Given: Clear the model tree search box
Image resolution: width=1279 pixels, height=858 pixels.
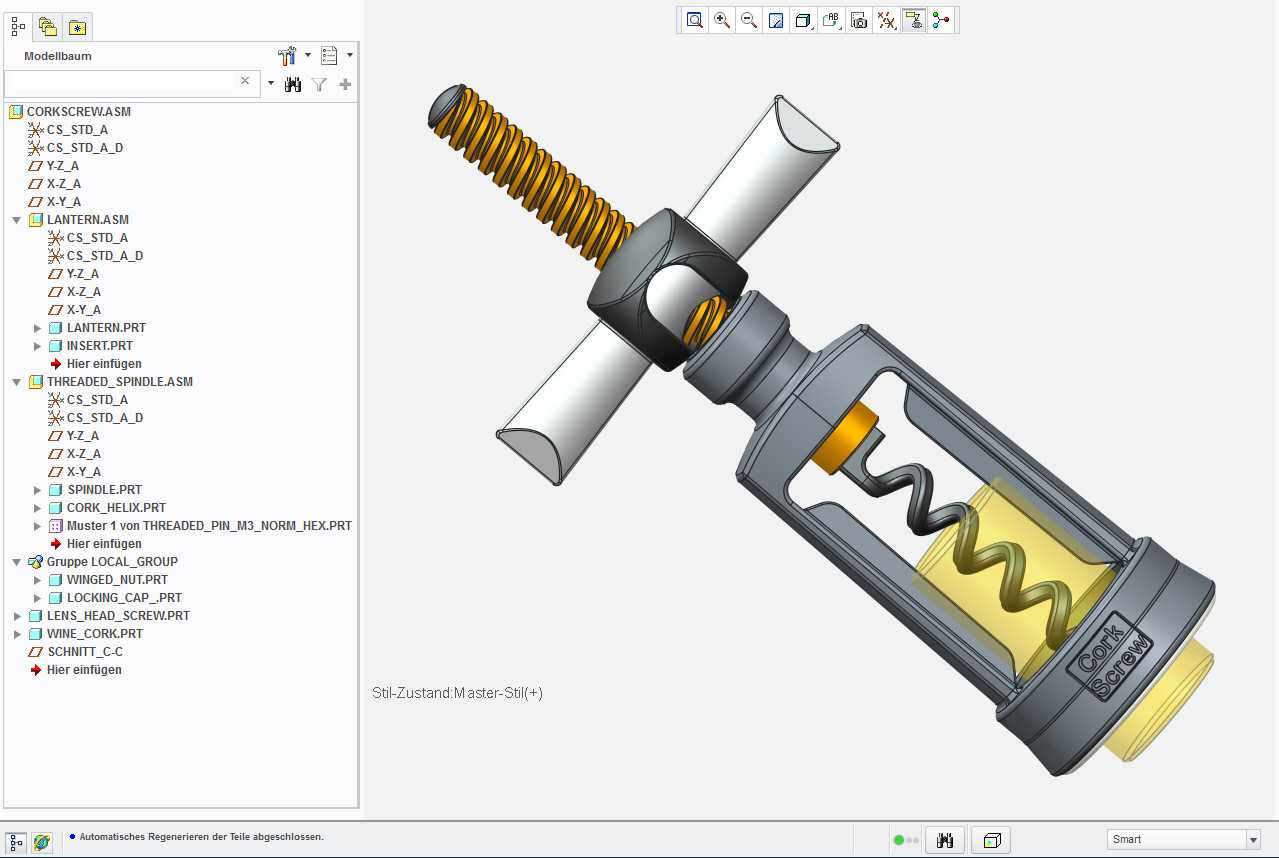Looking at the screenshot, I should click(x=245, y=81).
